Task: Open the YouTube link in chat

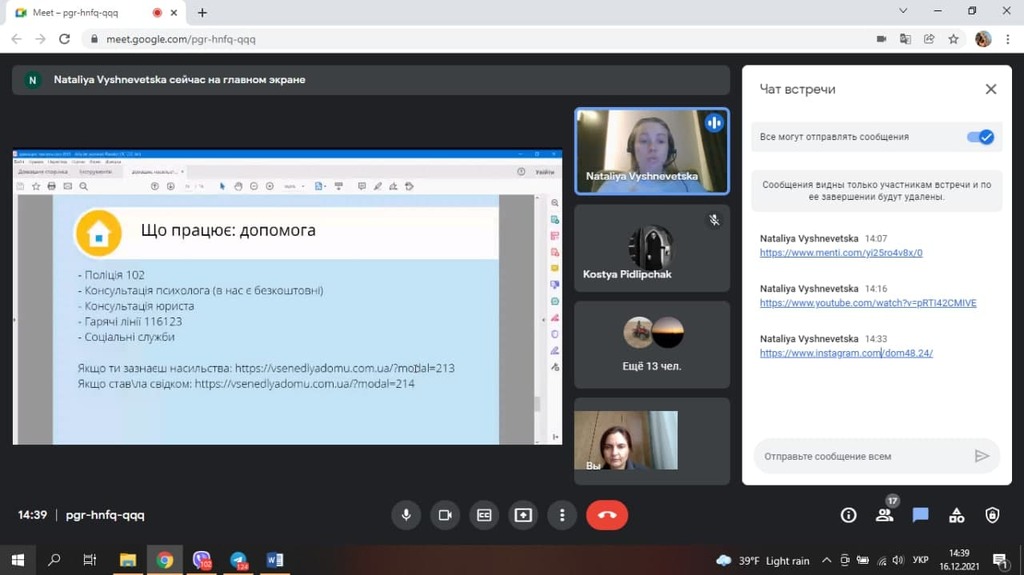Action: point(867,303)
